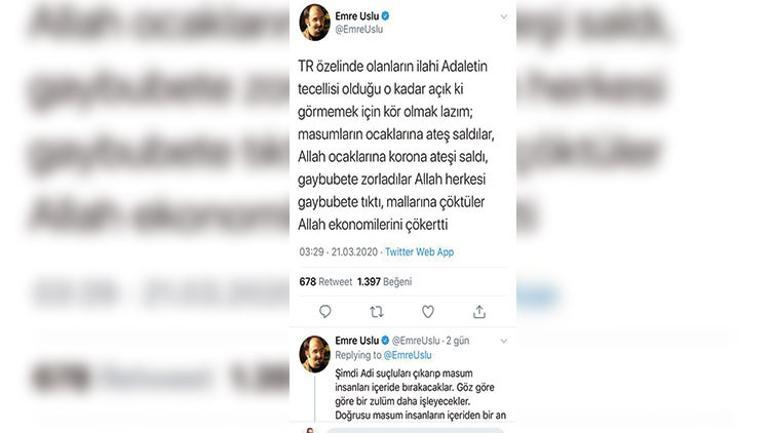Click @EmreUslu in Replying to line
The height and width of the screenshot is (433, 770).
click(408, 355)
